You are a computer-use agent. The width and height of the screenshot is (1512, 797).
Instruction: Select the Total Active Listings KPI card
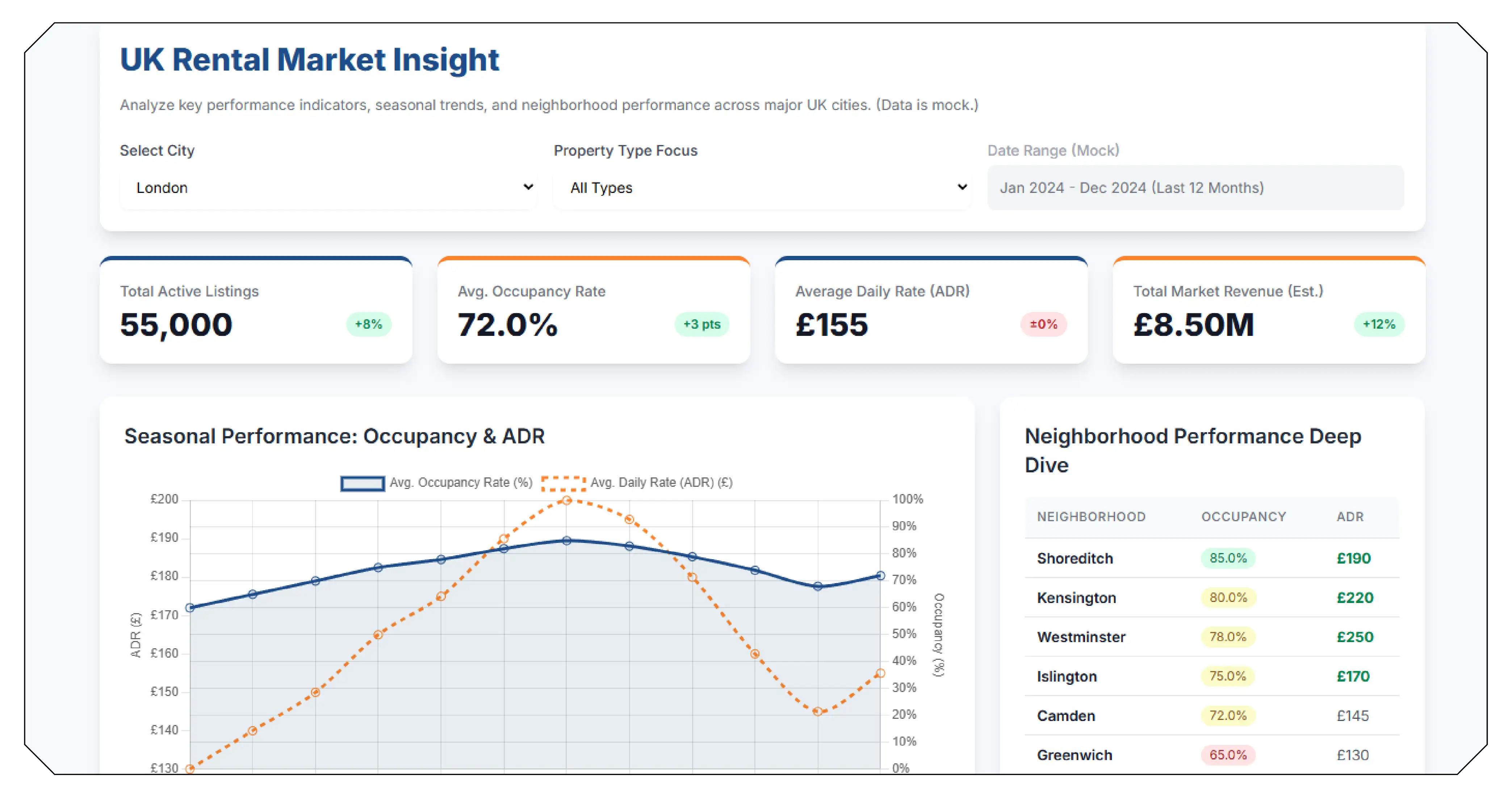[x=256, y=308]
